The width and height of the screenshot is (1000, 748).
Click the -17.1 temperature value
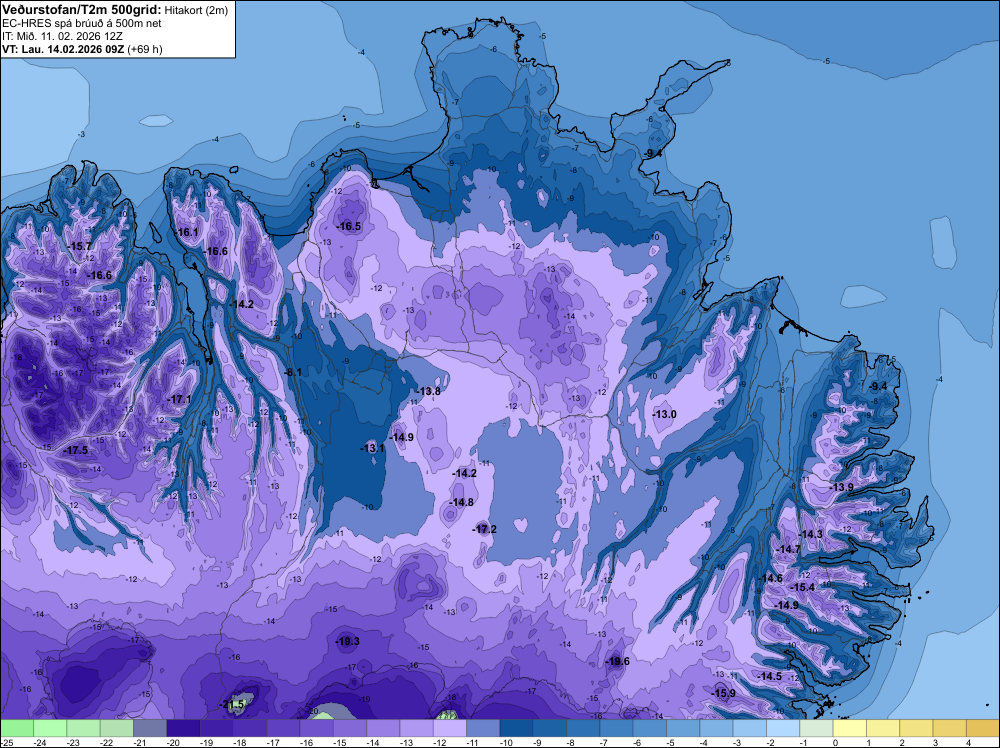pyautogui.click(x=179, y=399)
